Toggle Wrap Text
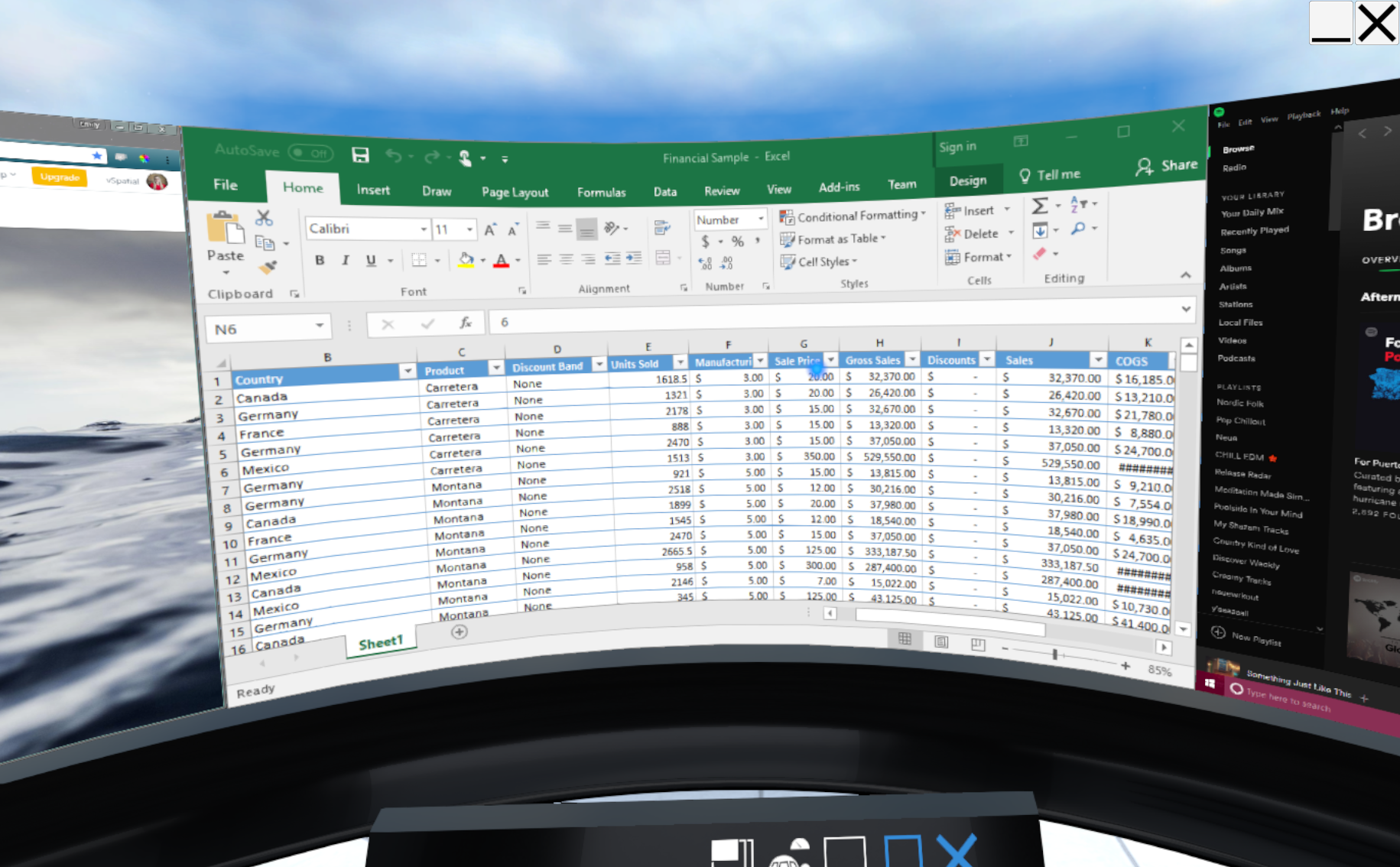 [662, 227]
